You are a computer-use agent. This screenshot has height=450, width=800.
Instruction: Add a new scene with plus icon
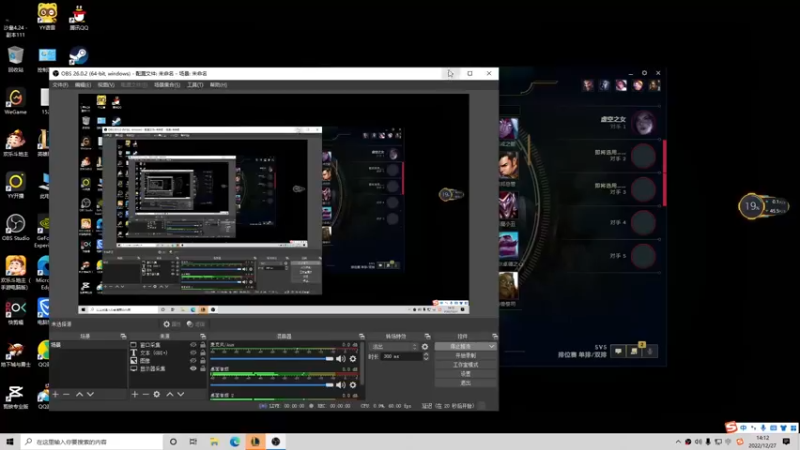56,394
